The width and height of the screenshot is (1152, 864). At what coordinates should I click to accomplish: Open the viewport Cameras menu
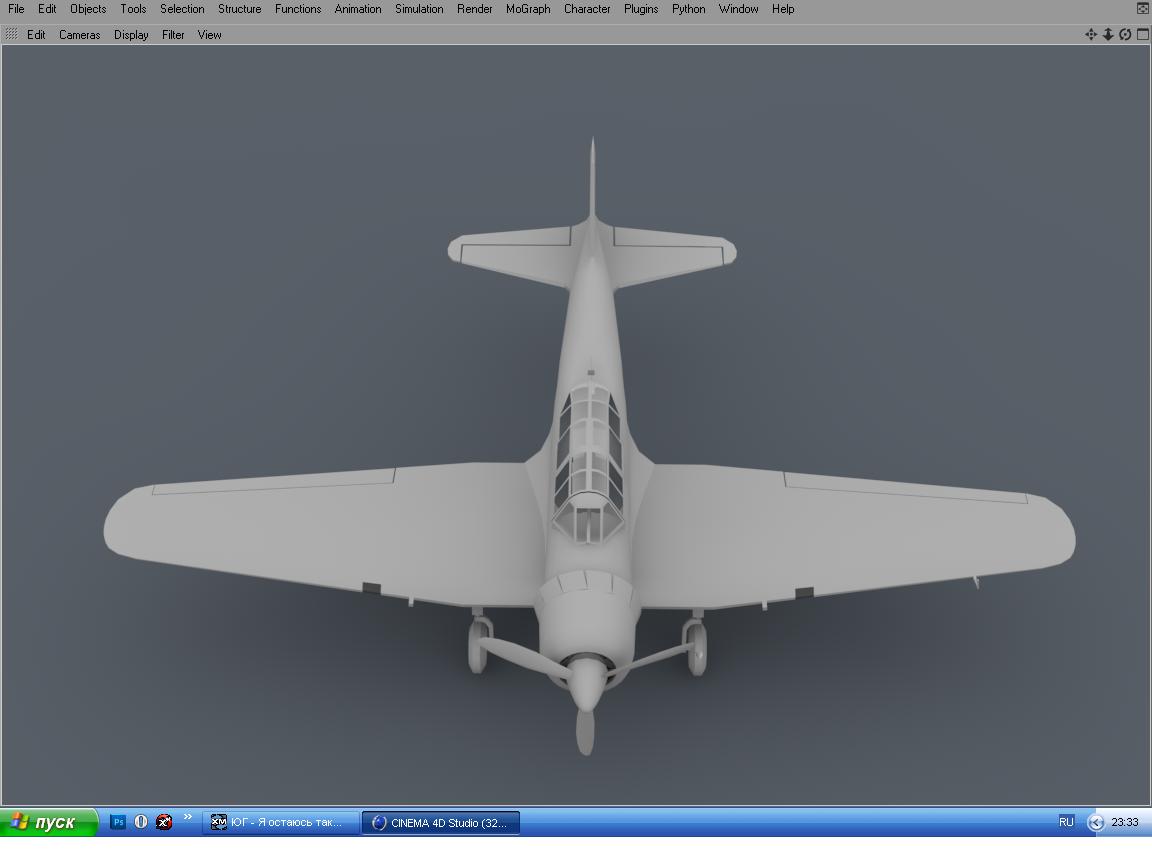(79, 35)
